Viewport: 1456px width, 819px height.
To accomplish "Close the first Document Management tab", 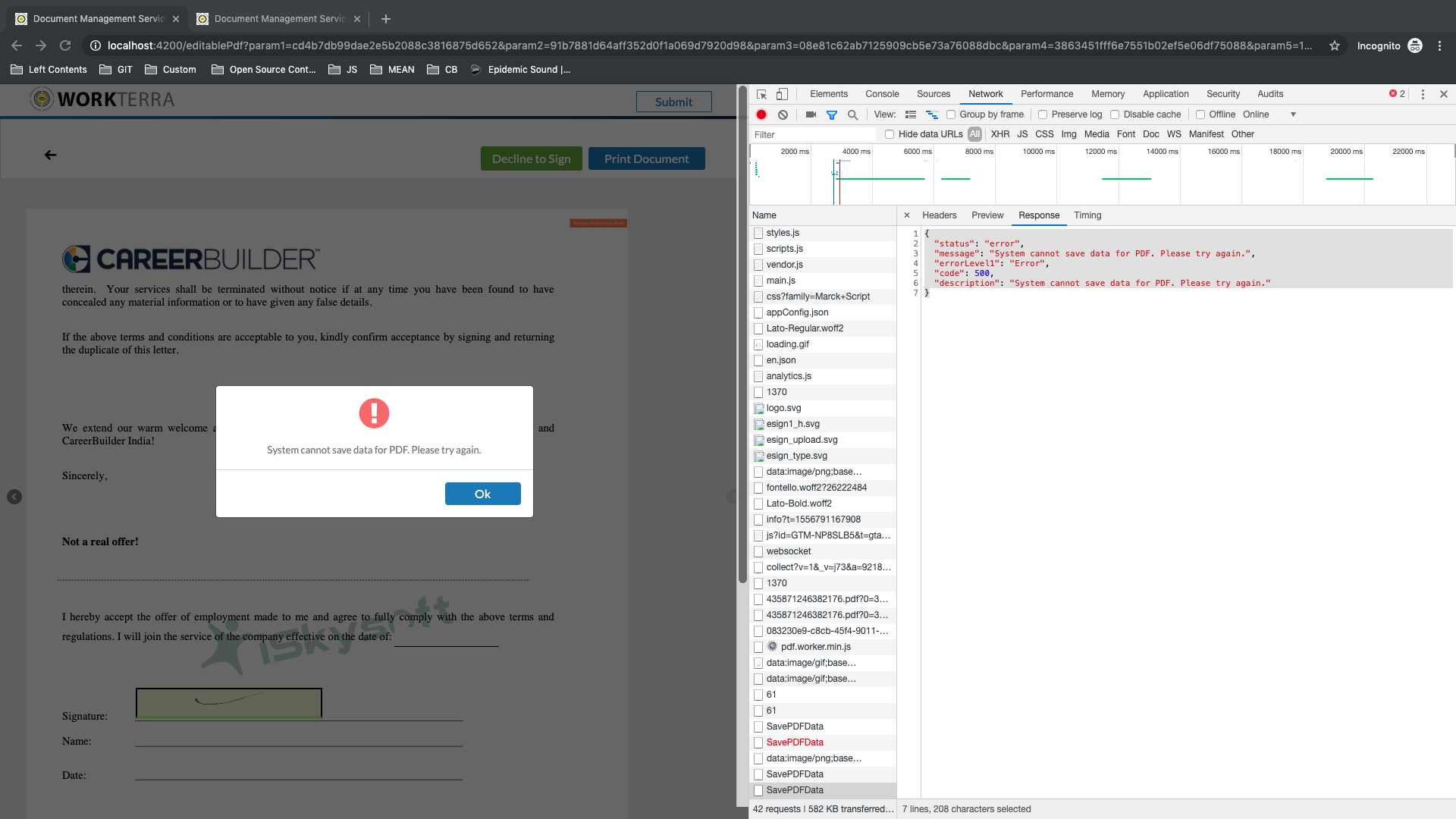I will 176,19.
